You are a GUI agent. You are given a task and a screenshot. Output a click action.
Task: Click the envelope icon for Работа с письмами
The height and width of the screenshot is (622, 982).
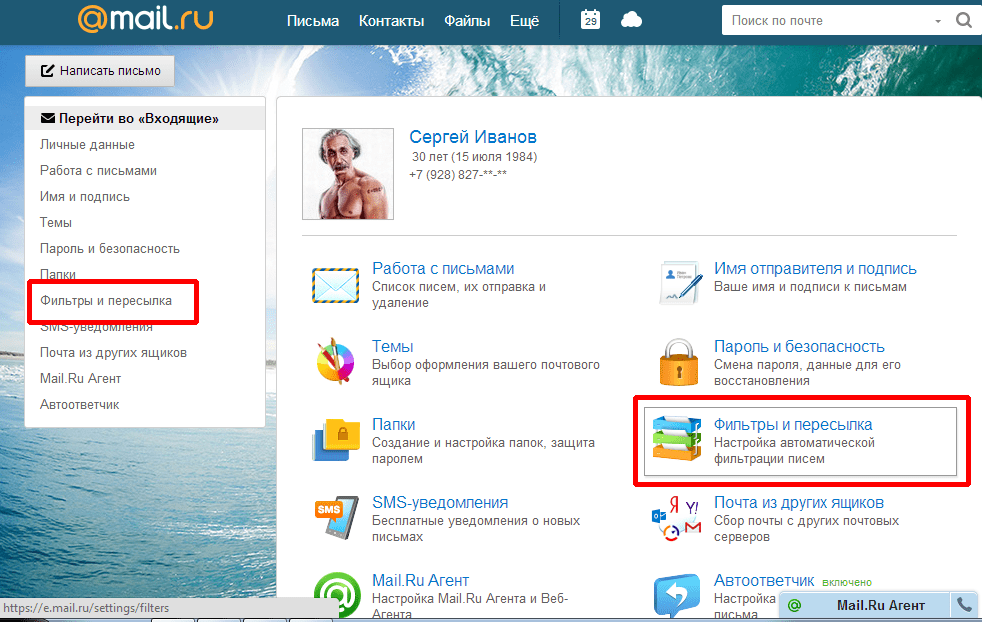335,284
